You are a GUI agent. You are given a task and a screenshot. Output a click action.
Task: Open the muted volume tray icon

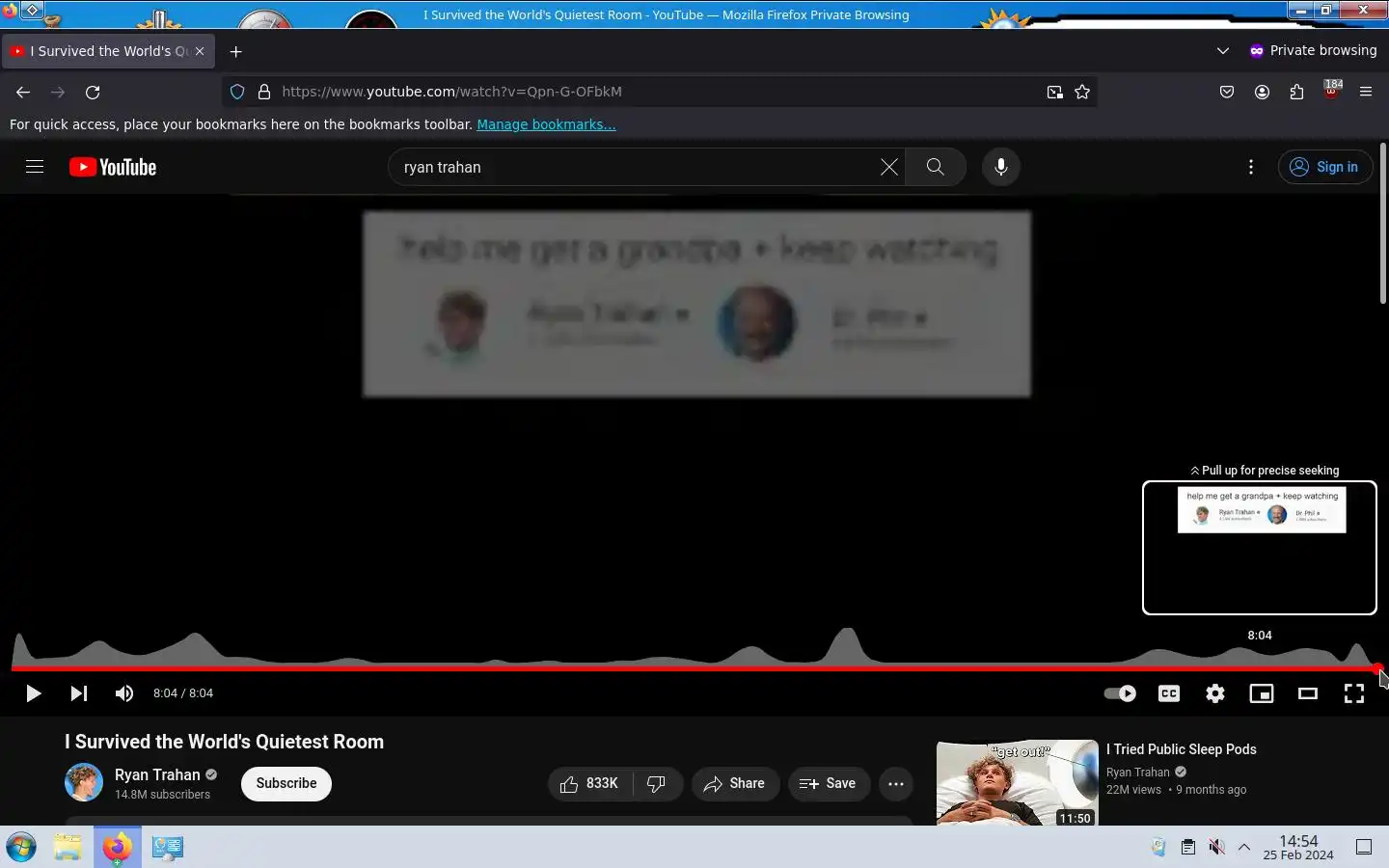(x=1217, y=847)
